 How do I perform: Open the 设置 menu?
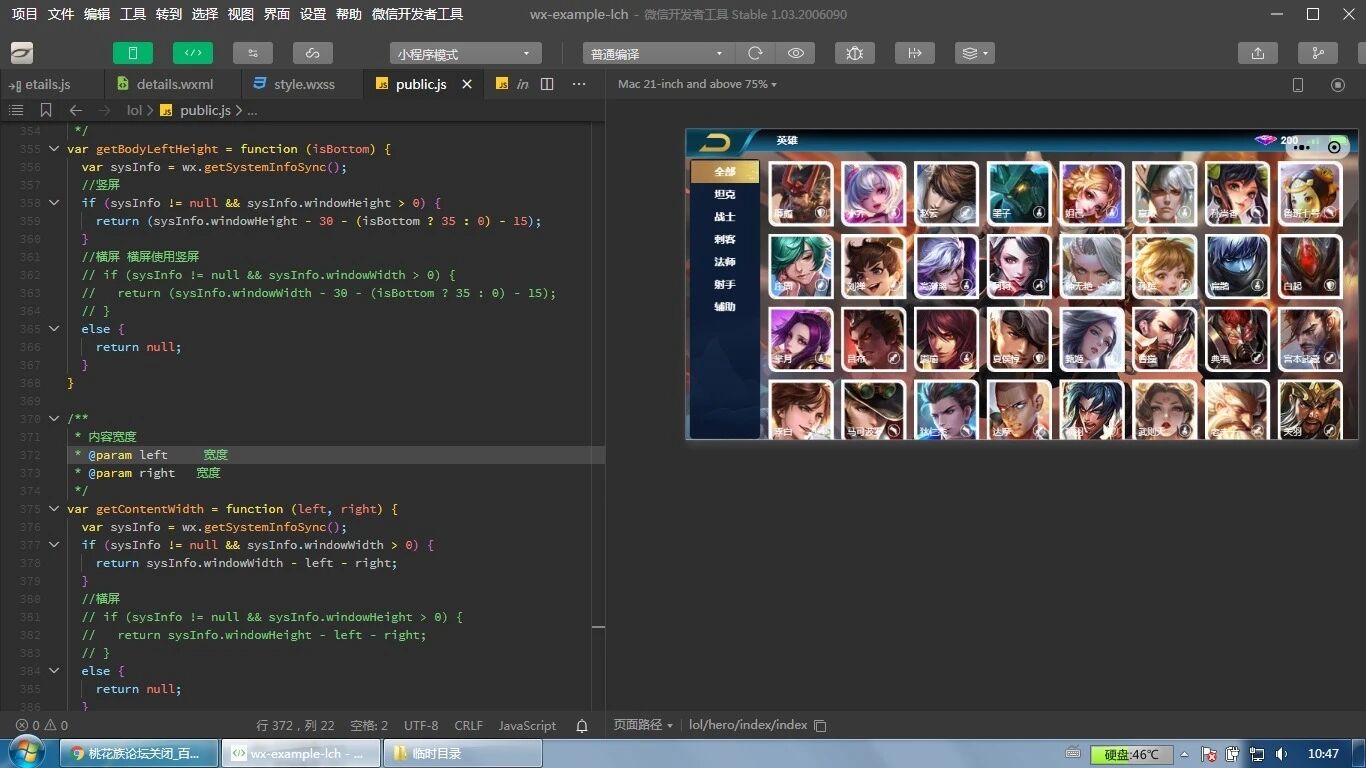click(313, 14)
